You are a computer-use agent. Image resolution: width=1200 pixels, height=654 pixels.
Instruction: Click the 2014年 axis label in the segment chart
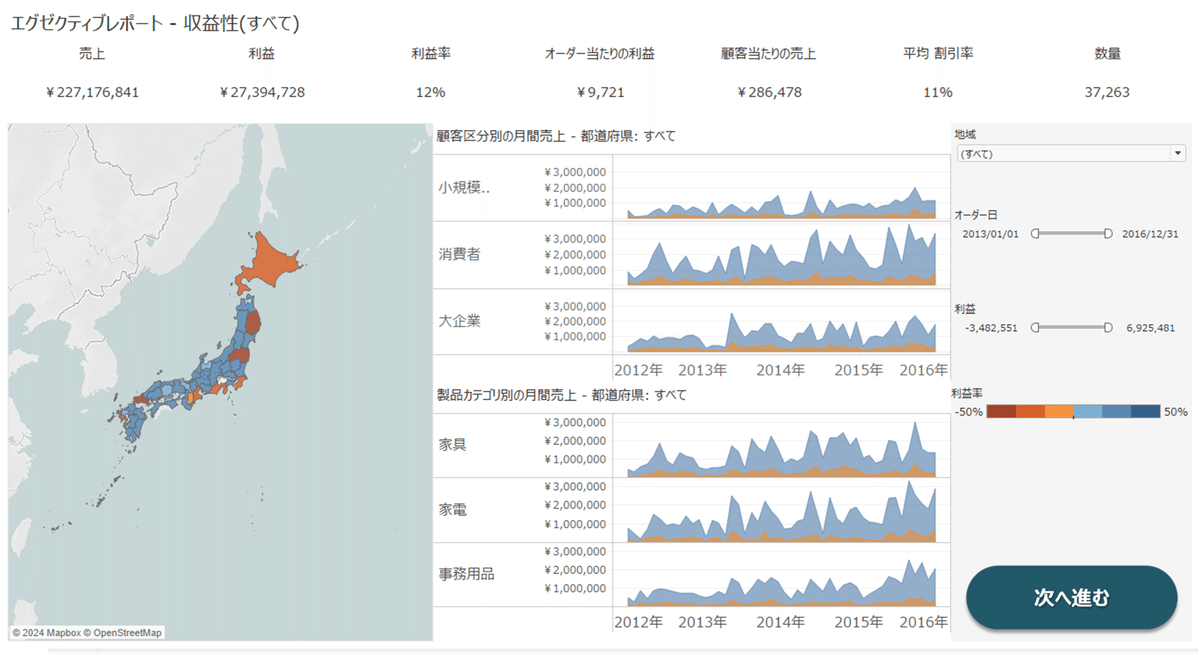coord(780,369)
